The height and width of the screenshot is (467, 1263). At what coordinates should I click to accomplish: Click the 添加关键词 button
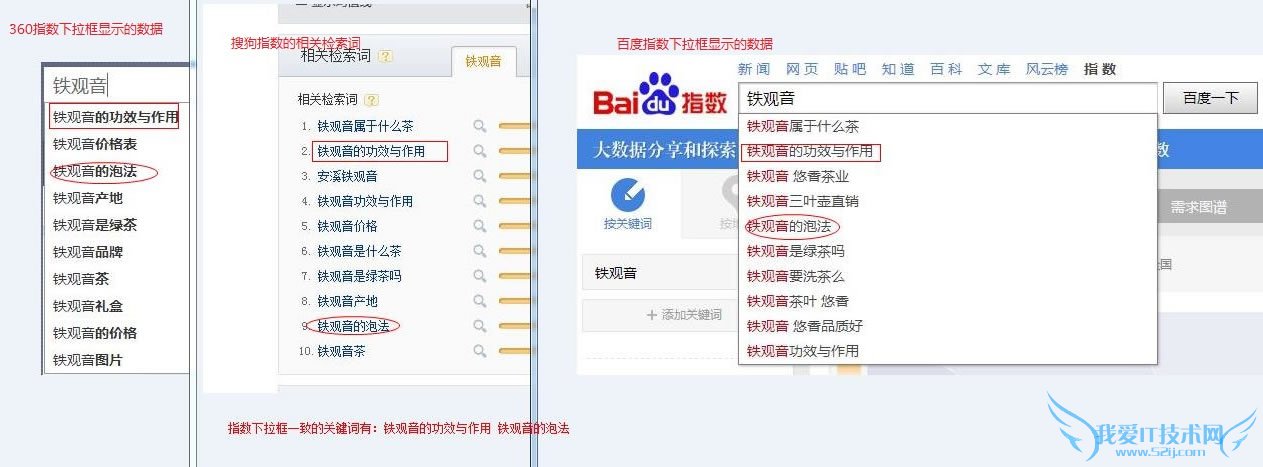pyautogui.click(x=684, y=315)
